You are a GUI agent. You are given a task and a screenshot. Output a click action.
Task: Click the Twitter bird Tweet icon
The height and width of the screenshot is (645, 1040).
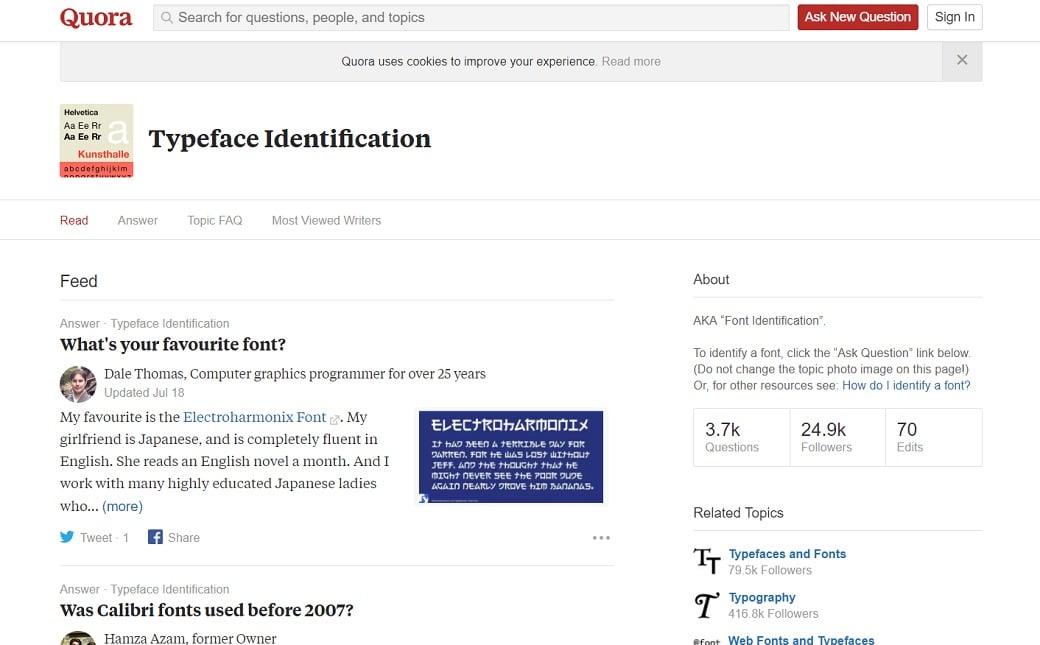pos(67,537)
